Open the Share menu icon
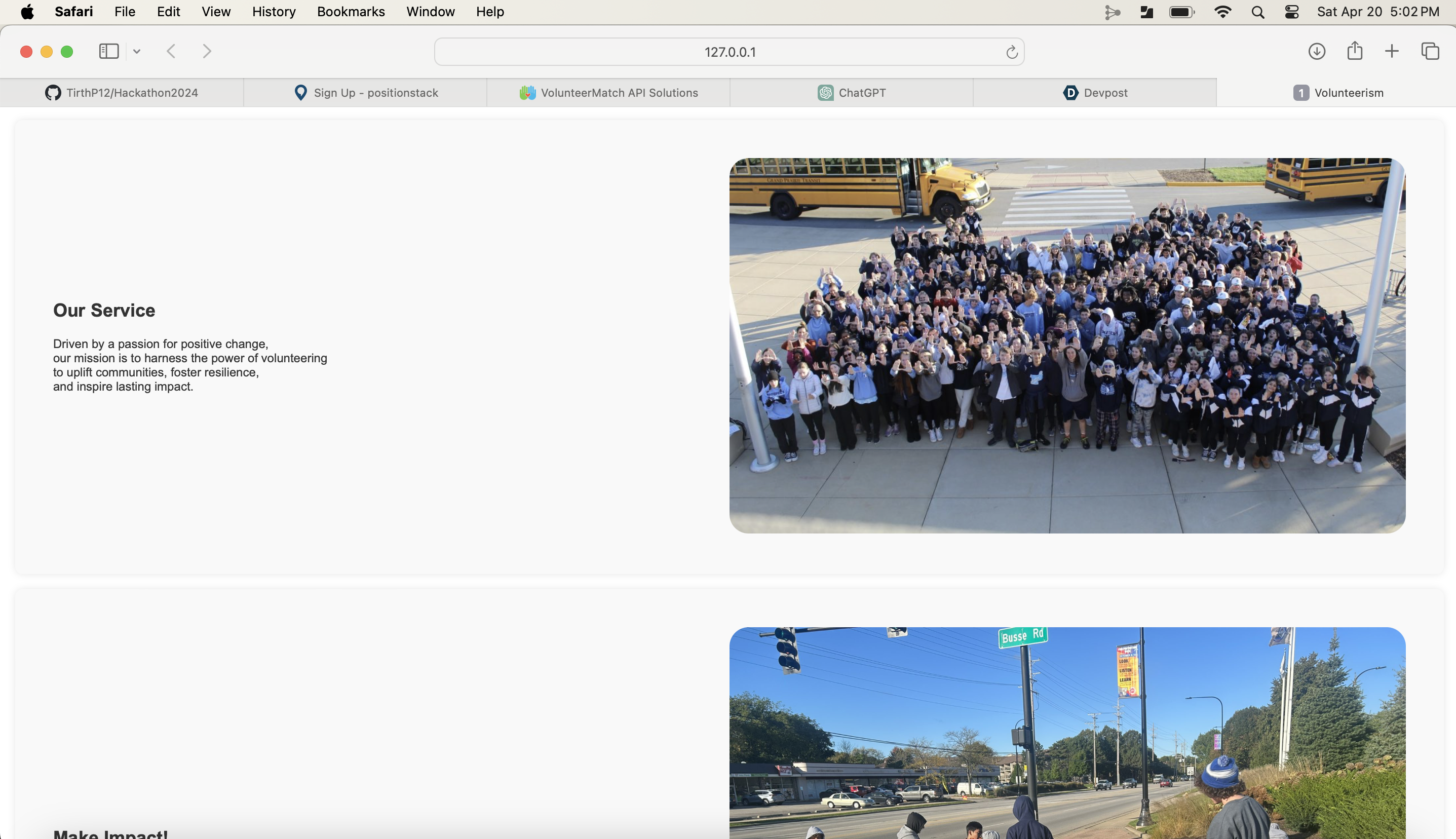Image resolution: width=1456 pixels, height=839 pixels. click(1355, 51)
